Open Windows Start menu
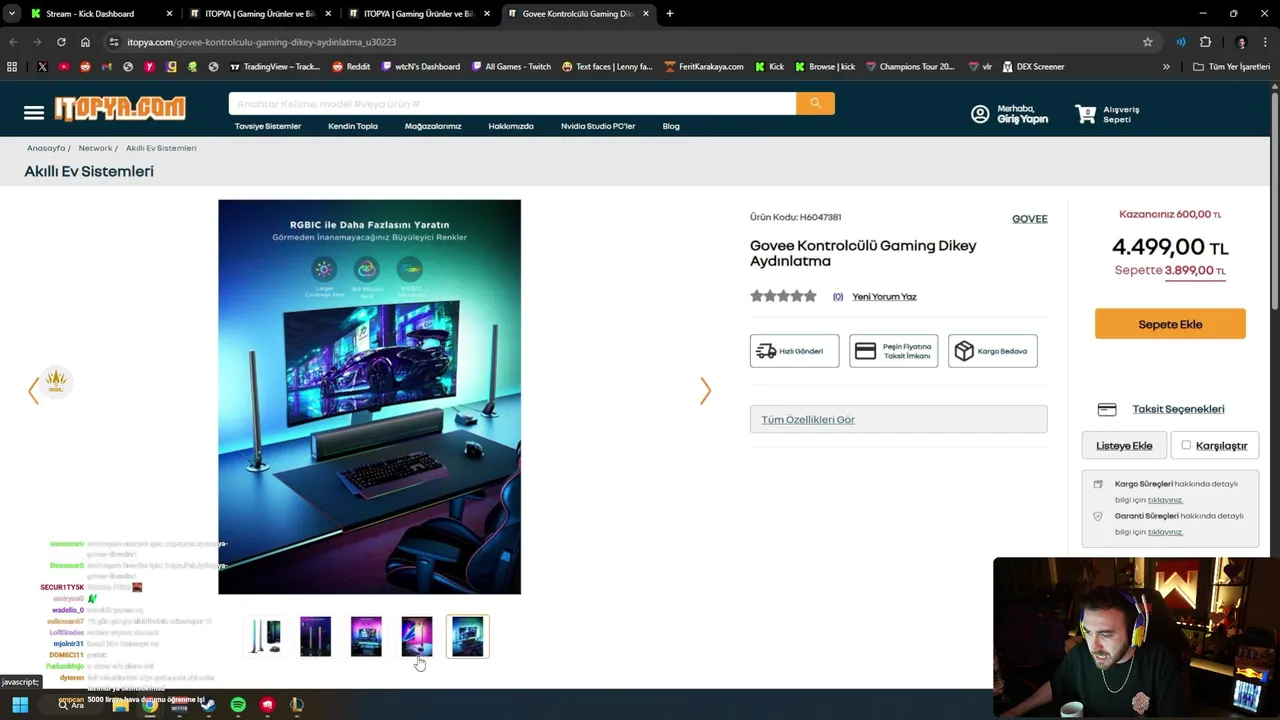Viewport: 1280px width, 720px height. 20,704
